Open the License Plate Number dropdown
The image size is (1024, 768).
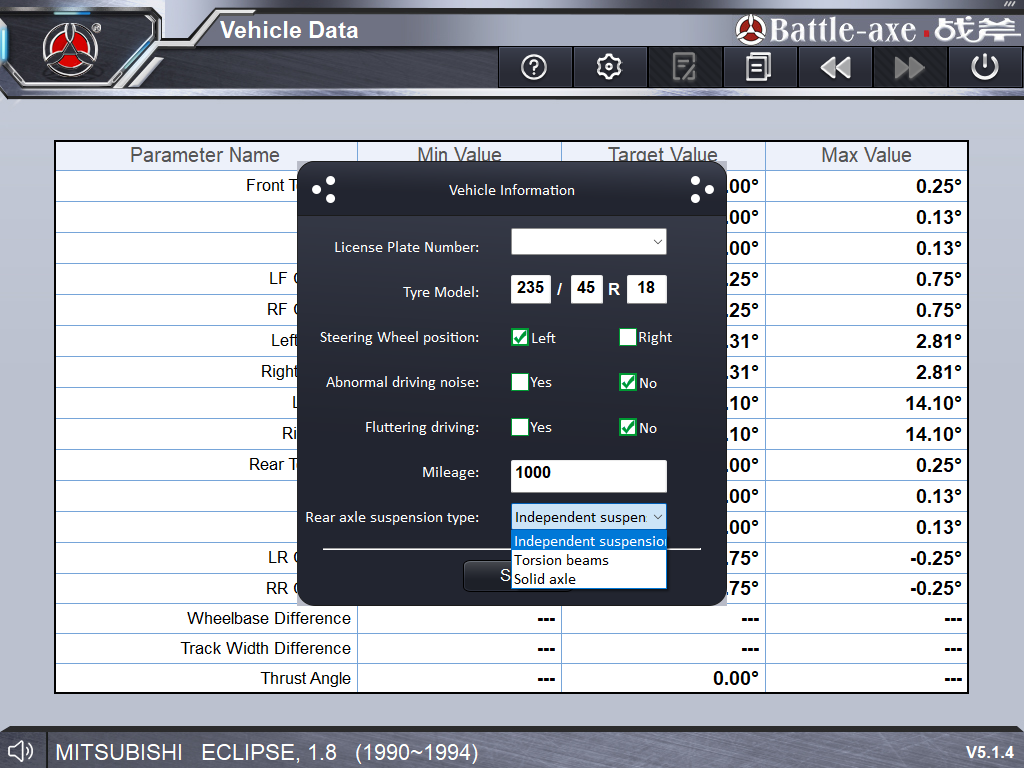(x=588, y=242)
